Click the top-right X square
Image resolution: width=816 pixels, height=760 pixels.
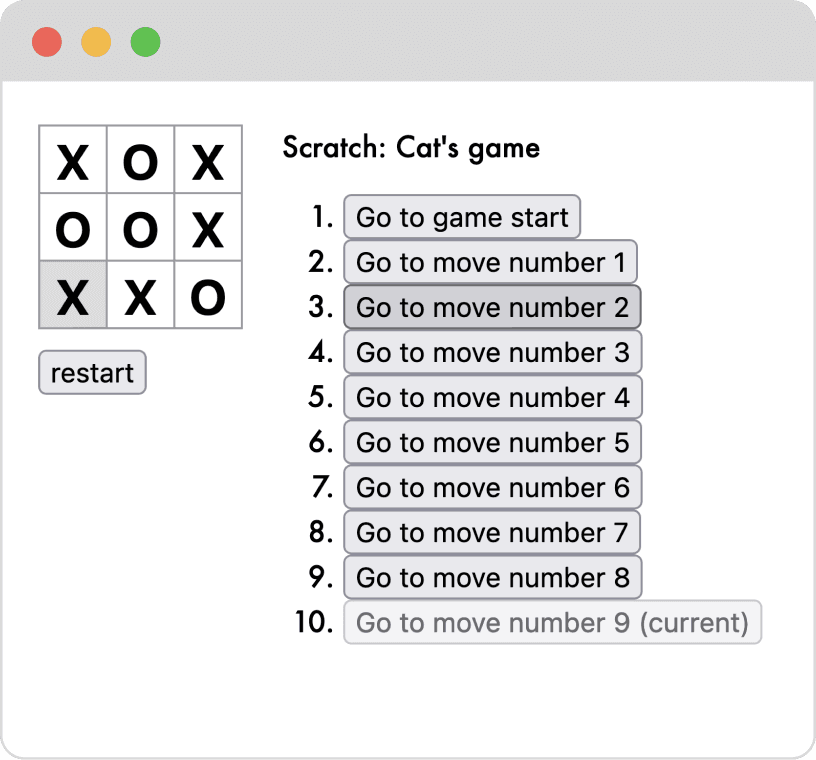[x=208, y=161]
